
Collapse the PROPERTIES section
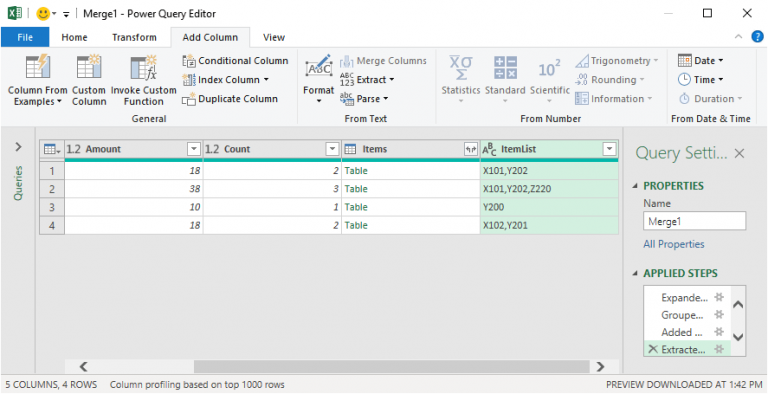[635, 186]
